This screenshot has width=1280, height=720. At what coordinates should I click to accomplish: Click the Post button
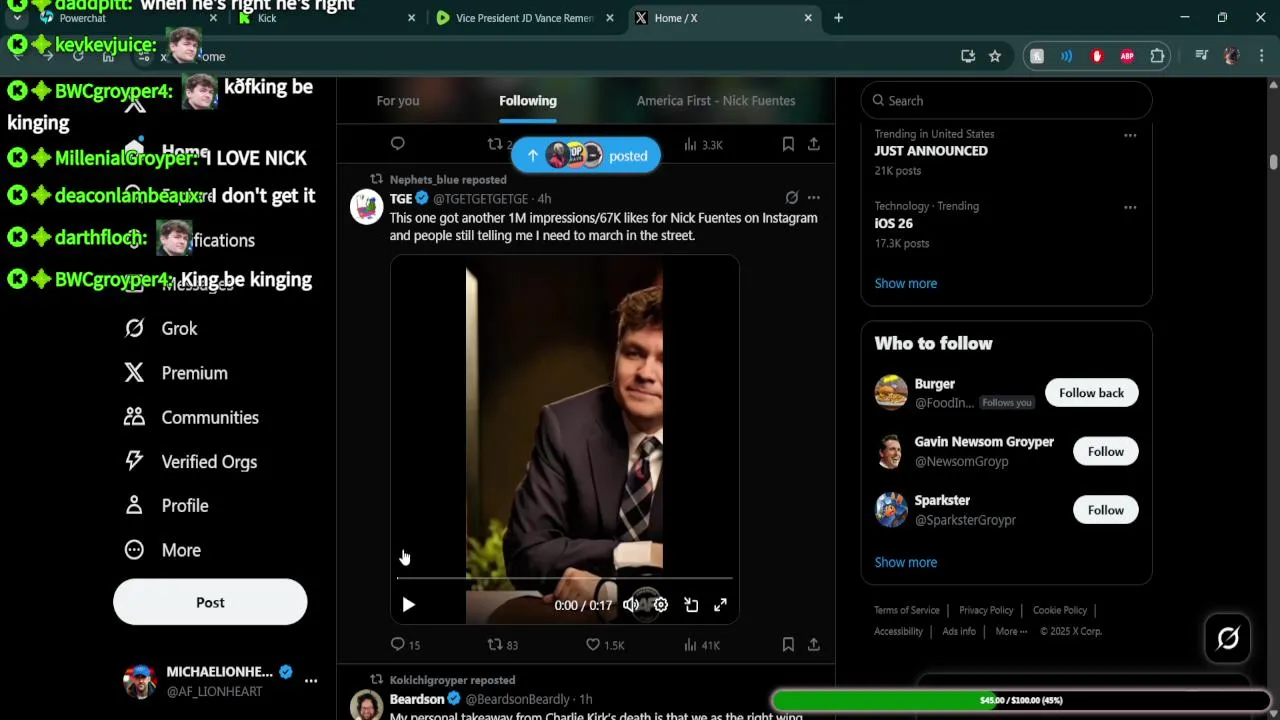[x=210, y=602]
